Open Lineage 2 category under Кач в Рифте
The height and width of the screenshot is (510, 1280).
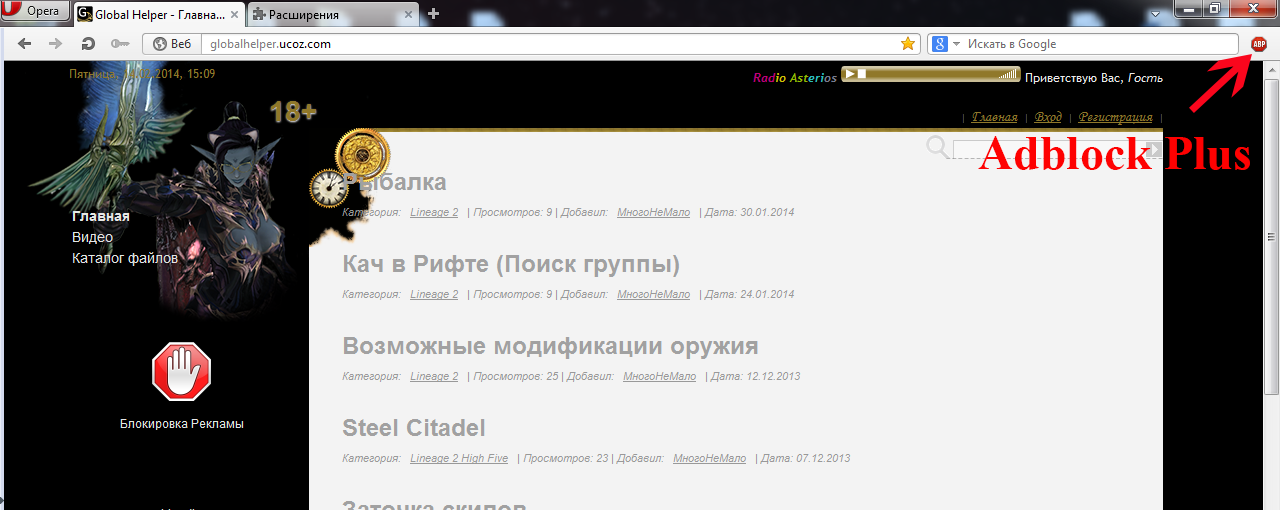tap(434, 294)
